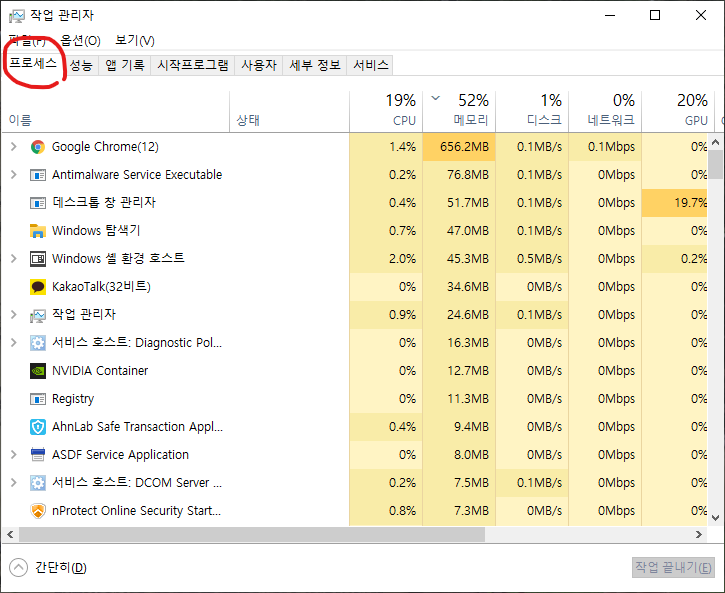This screenshot has width=725, height=593.
Task: Click the vertical scrollbar up arrow
Action: tap(715, 142)
